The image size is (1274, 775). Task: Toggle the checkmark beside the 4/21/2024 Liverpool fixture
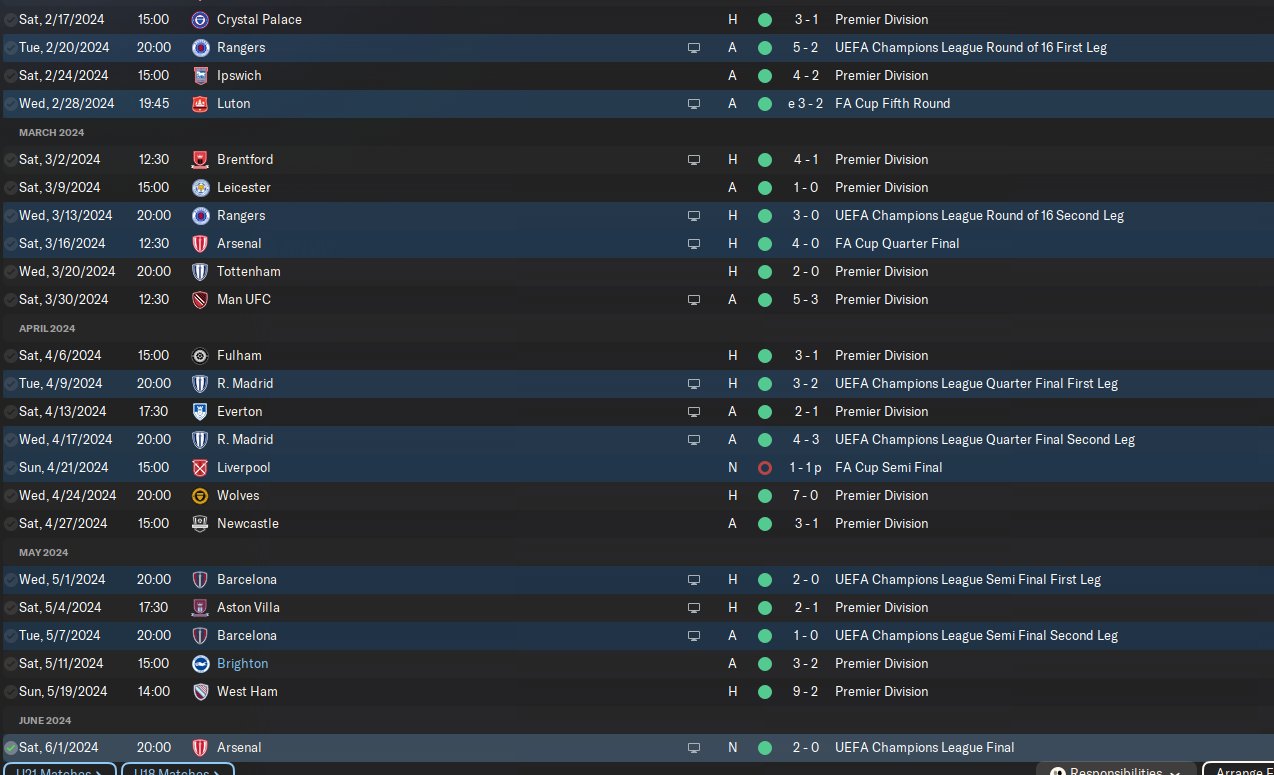coord(10,467)
